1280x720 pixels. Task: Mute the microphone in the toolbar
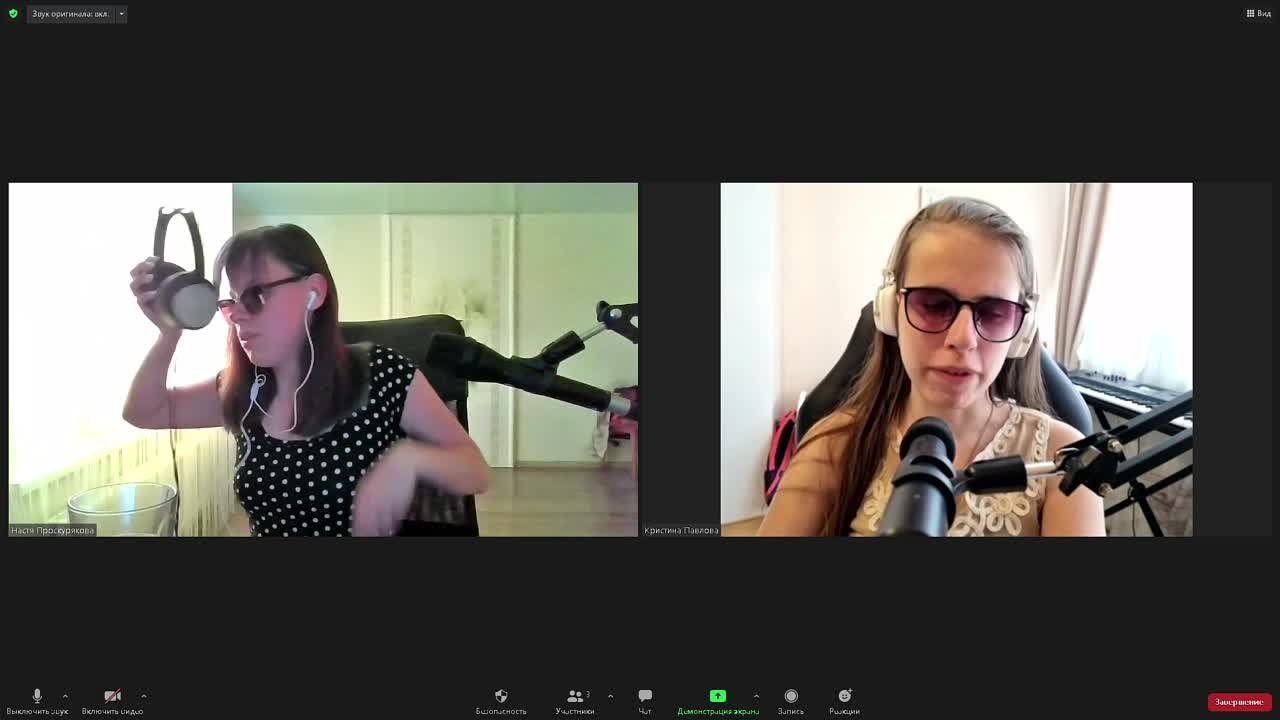37,696
